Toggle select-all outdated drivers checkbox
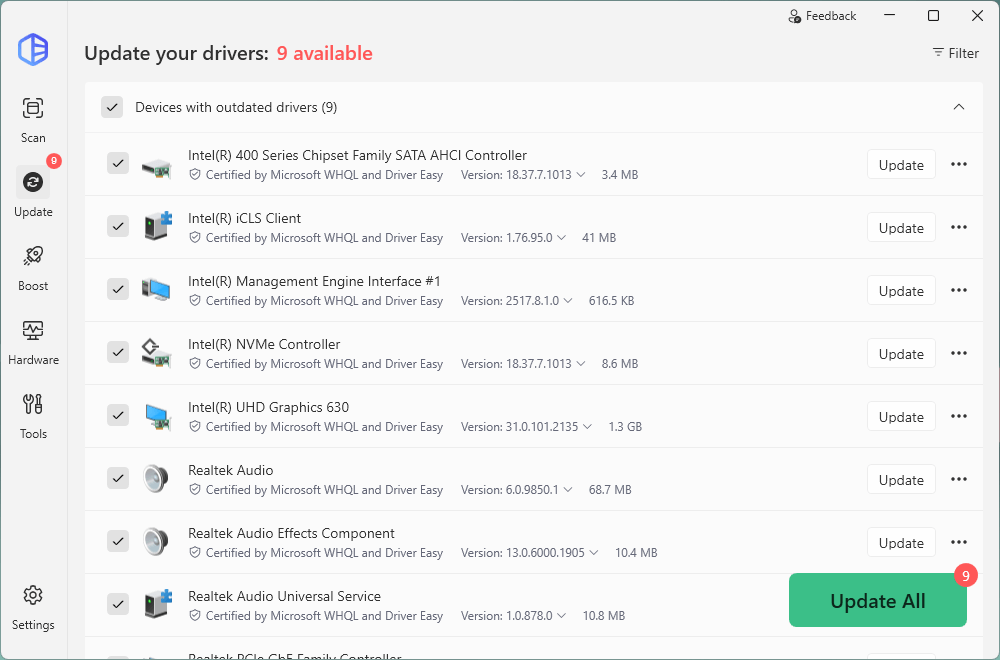The height and width of the screenshot is (660, 1000). [112, 107]
